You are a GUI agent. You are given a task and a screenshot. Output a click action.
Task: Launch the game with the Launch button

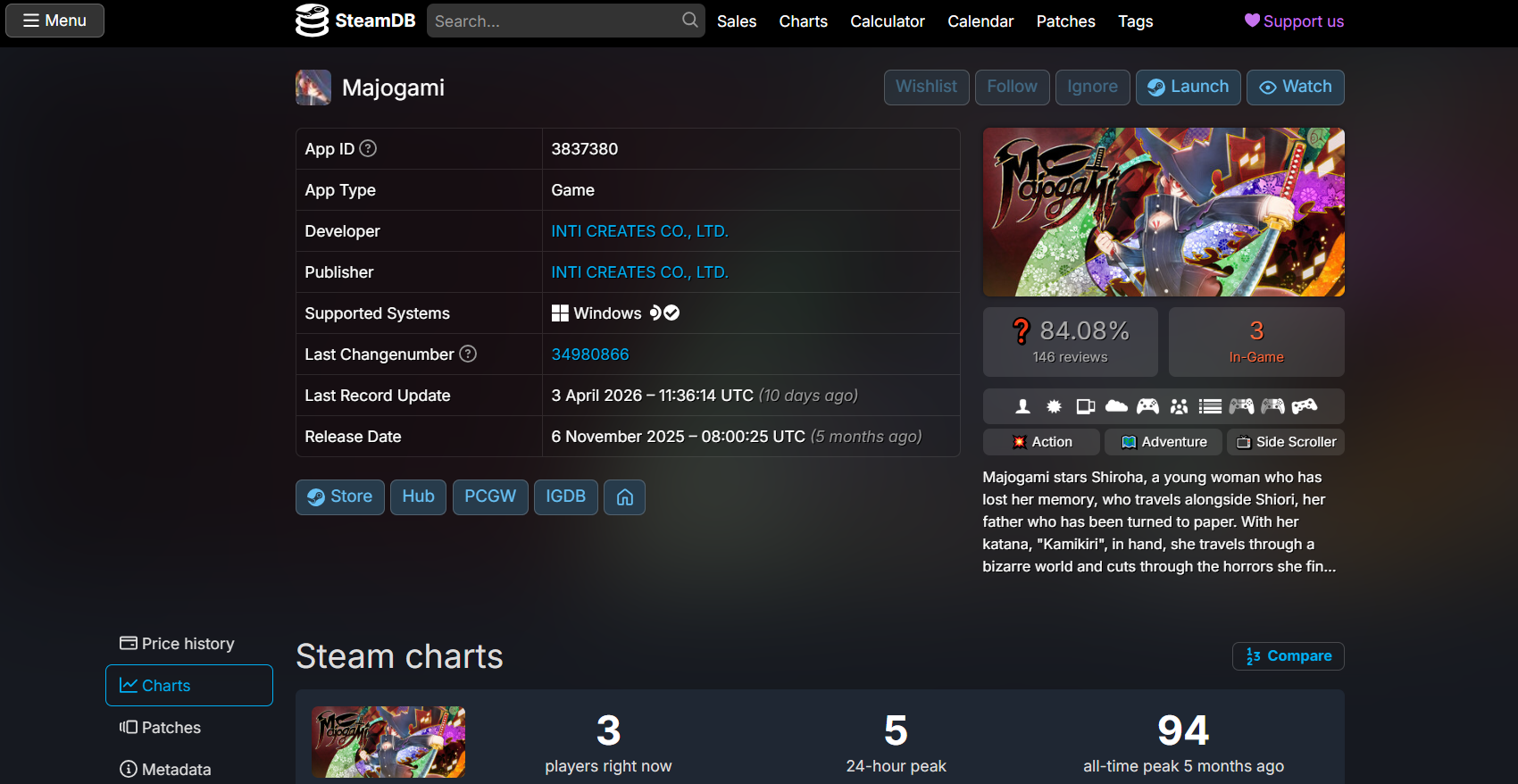point(1189,88)
